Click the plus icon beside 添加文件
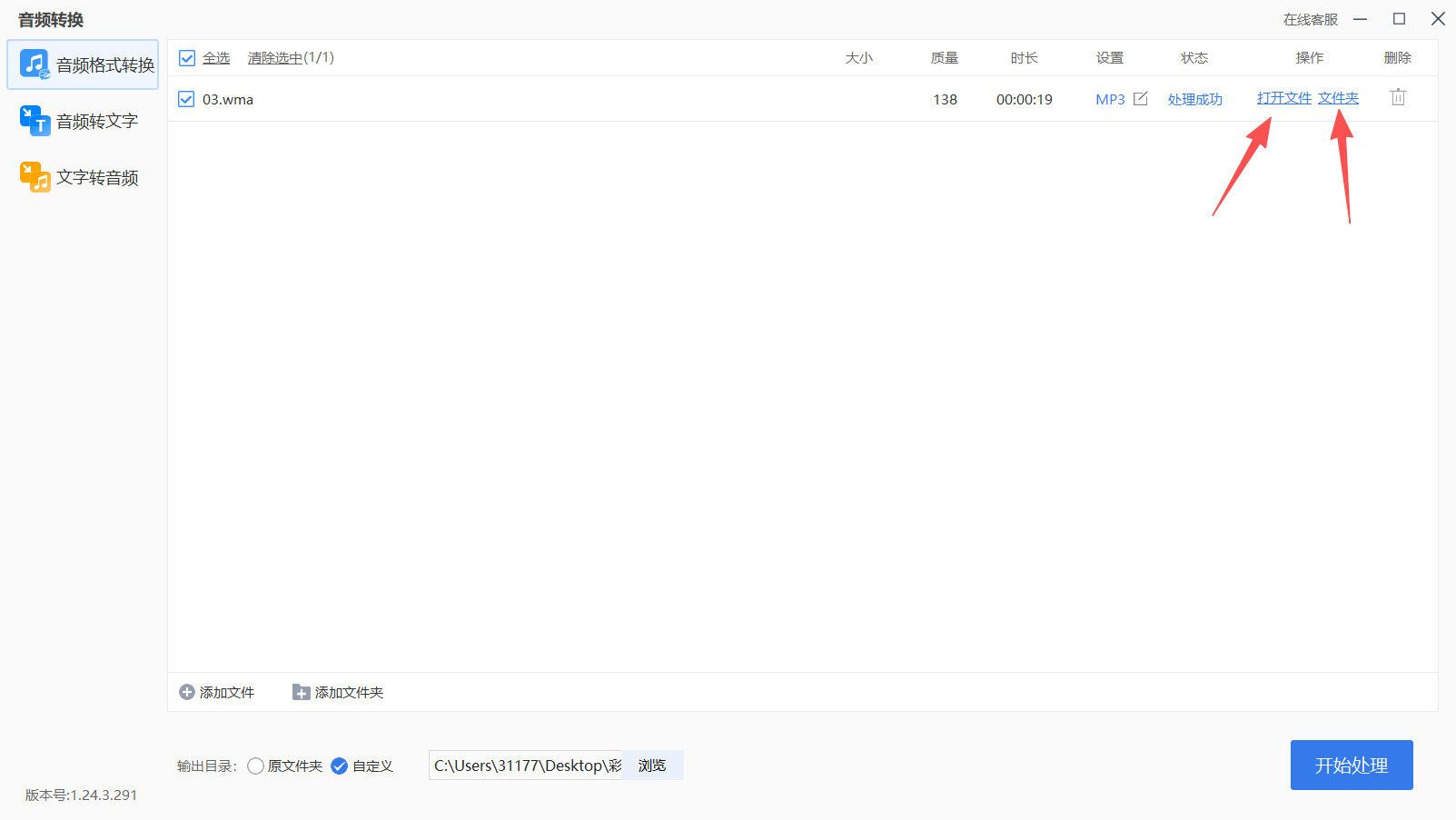1456x820 pixels. (x=187, y=692)
